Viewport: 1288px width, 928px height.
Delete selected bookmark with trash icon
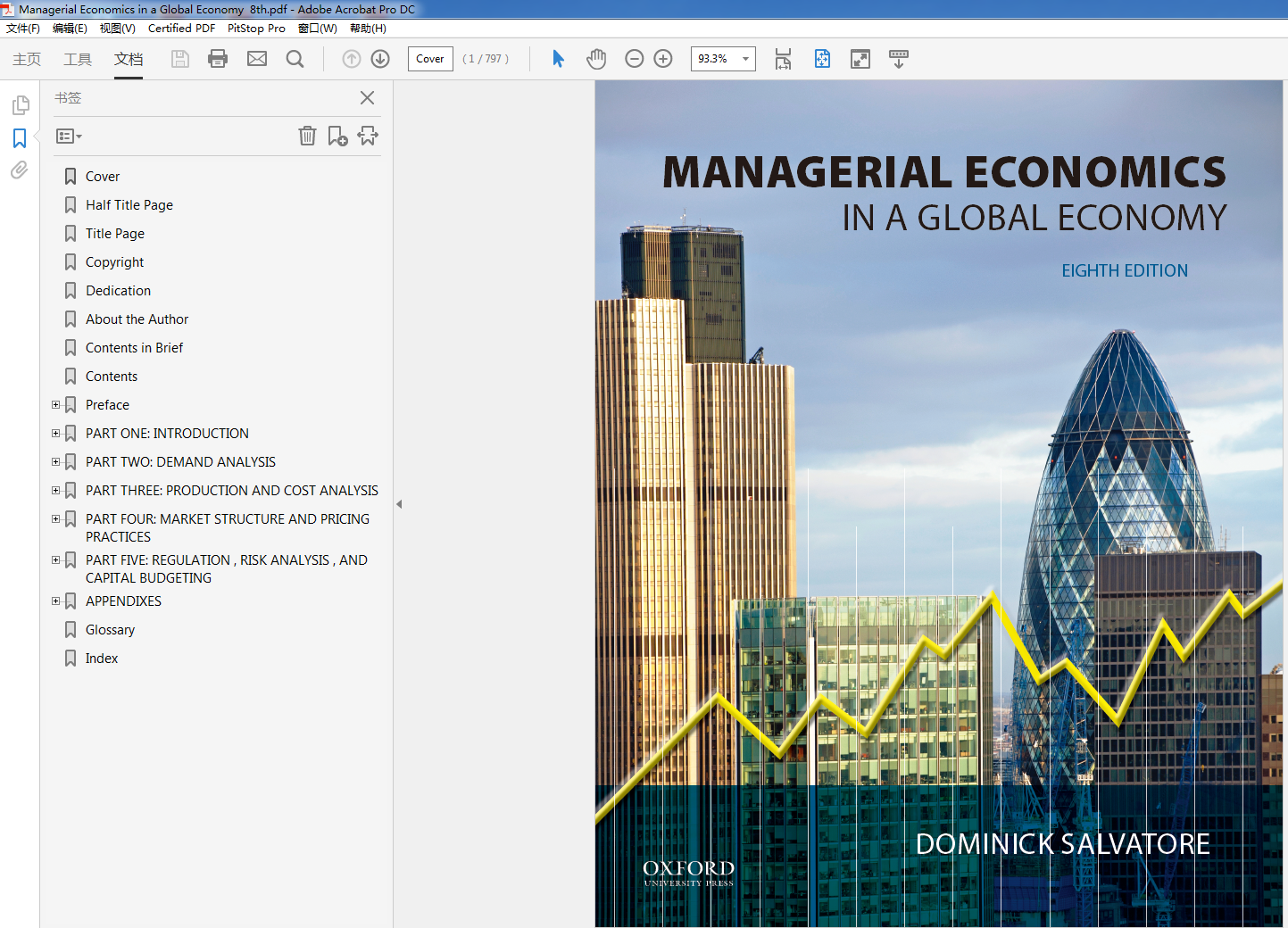click(x=307, y=136)
